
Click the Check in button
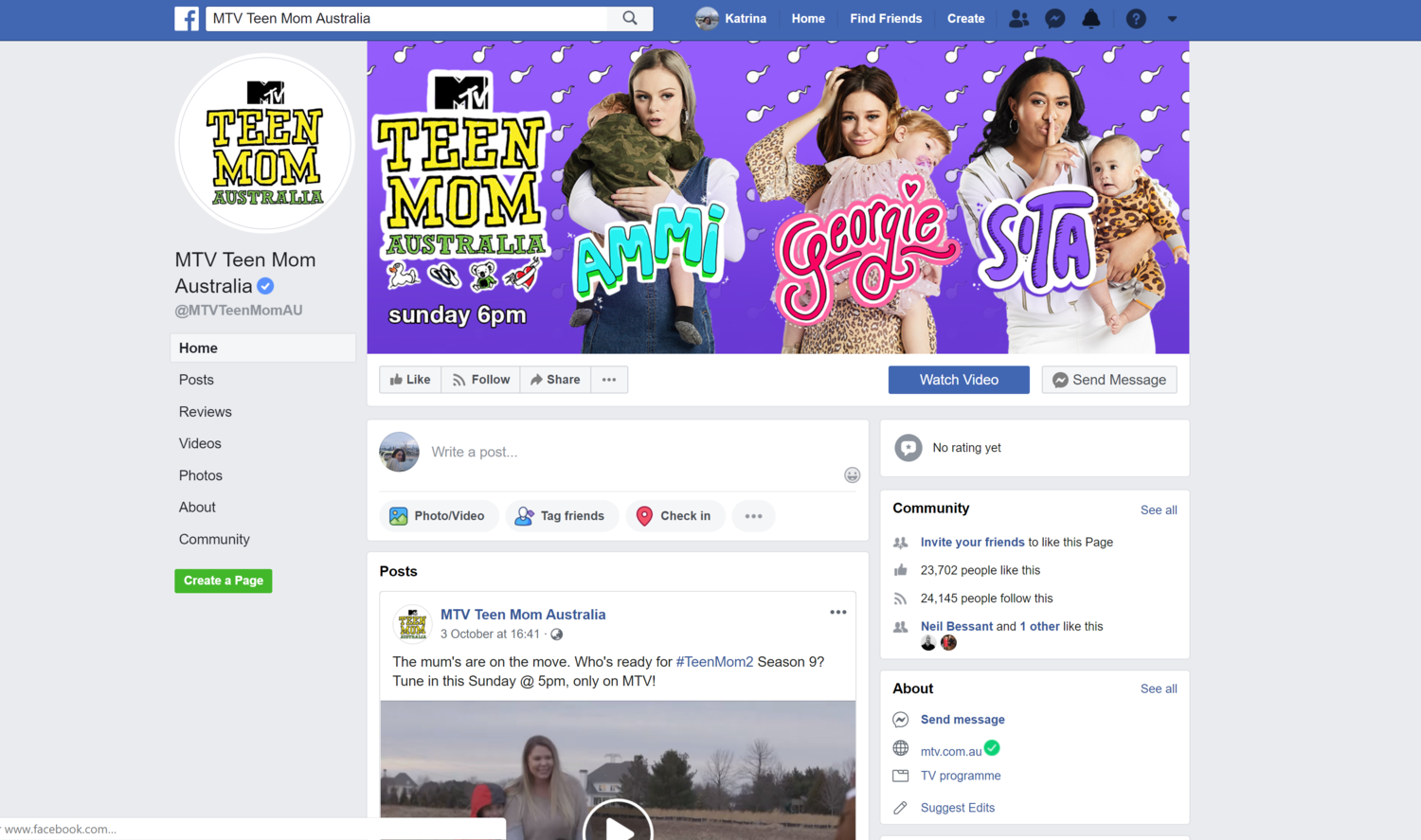675,516
